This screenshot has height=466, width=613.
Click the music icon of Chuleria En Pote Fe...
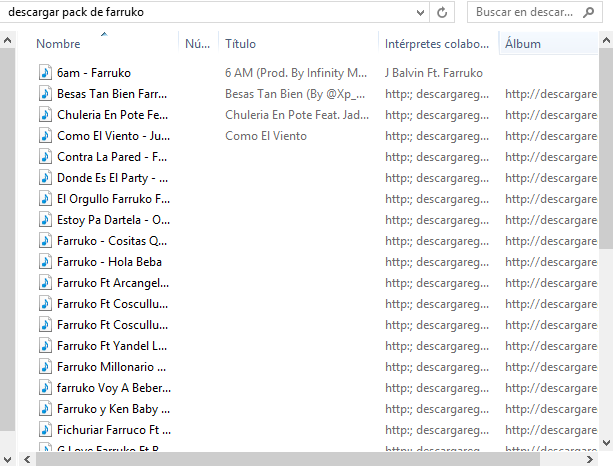[x=45, y=115]
